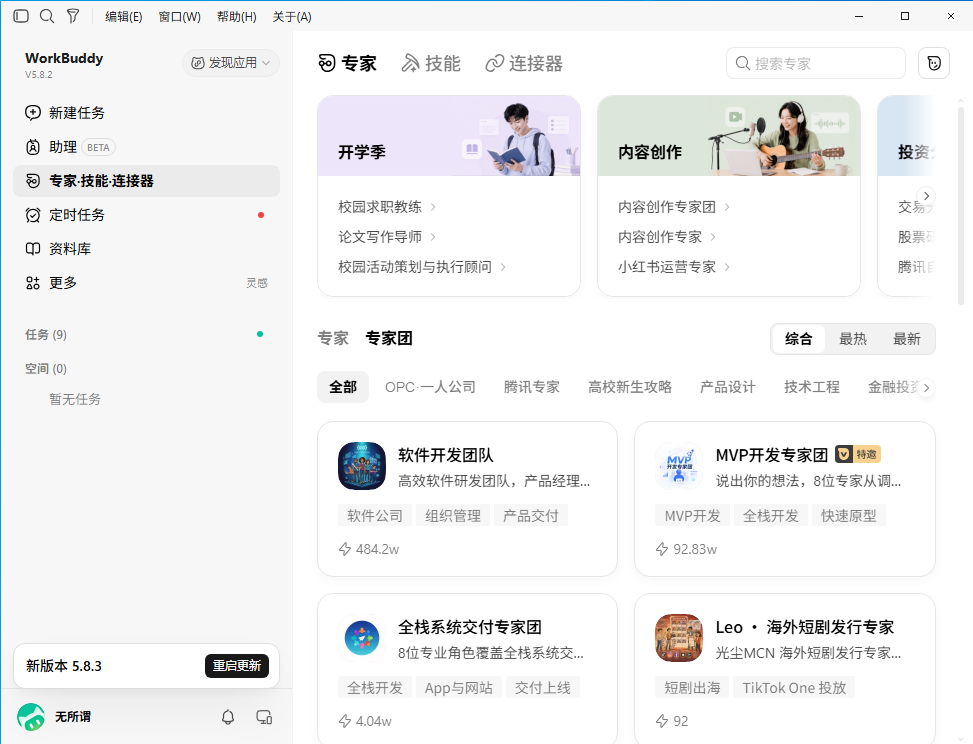The image size is (973, 744).
Task: Open the 助理 assistant icon
Action: pos(33,147)
